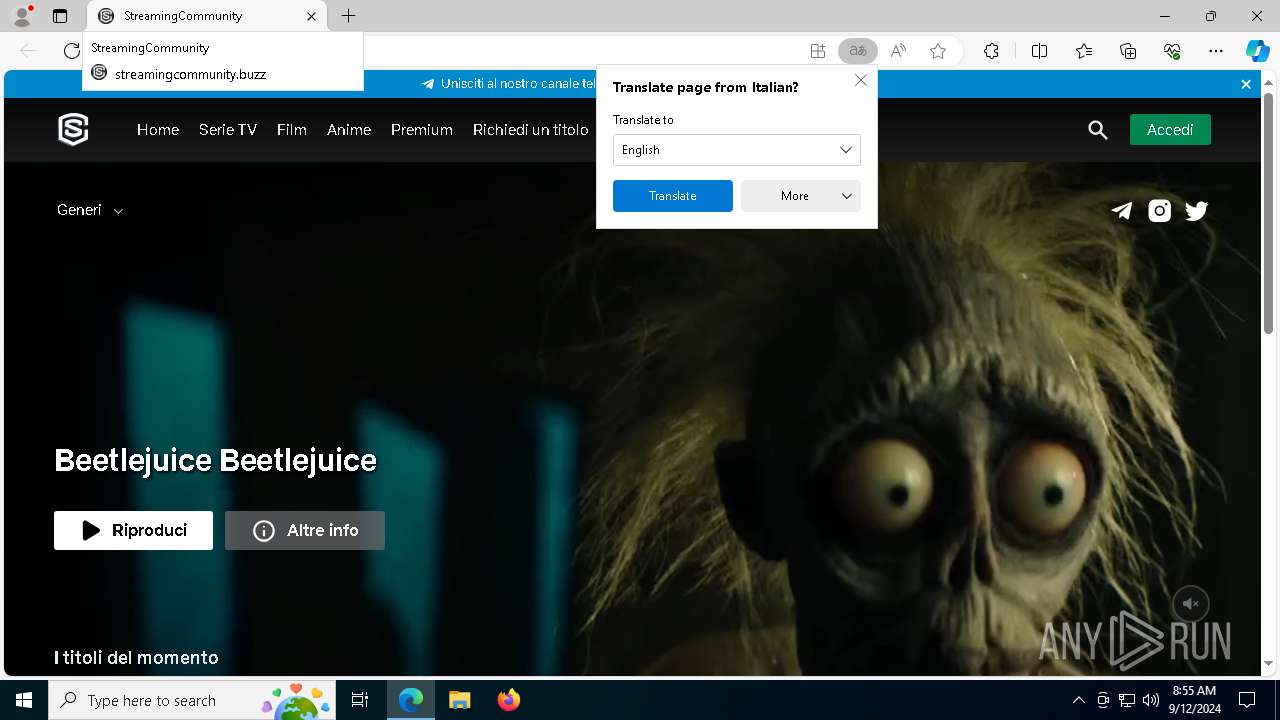Unmute the trailer with the speaker icon
This screenshot has height=720, width=1280.
click(1190, 604)
